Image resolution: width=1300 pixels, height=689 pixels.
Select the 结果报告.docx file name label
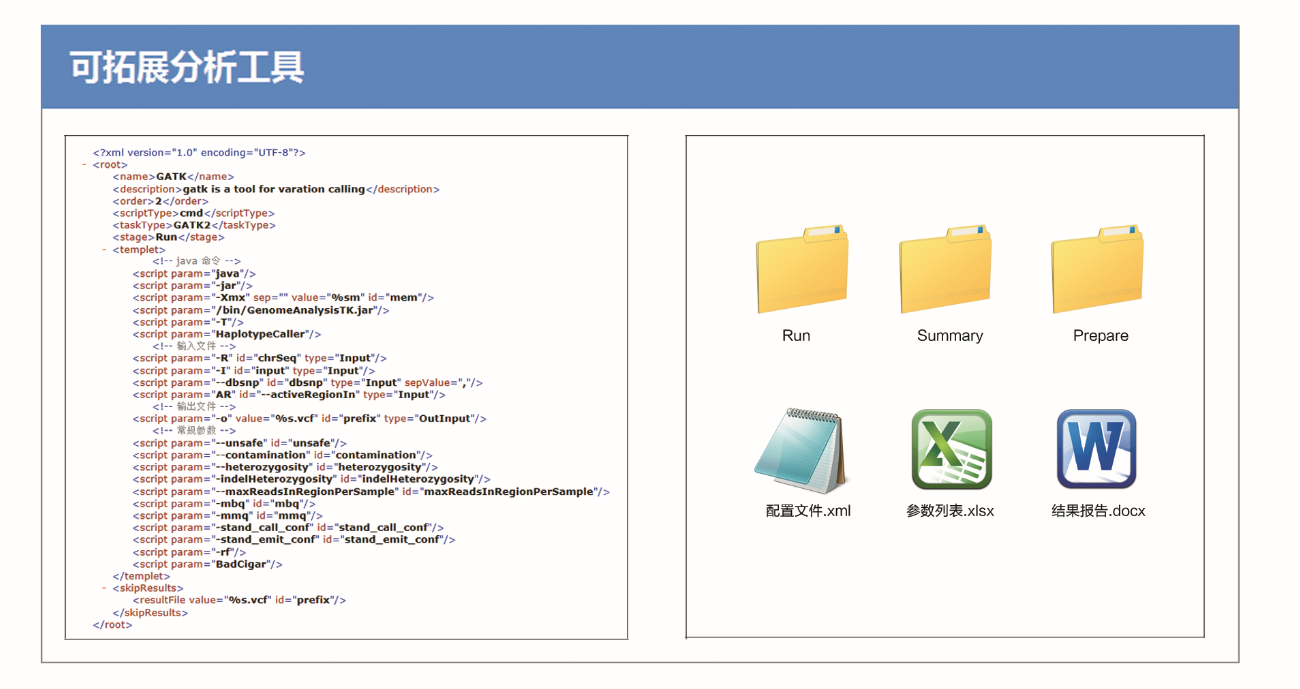tap(1098, 511)
